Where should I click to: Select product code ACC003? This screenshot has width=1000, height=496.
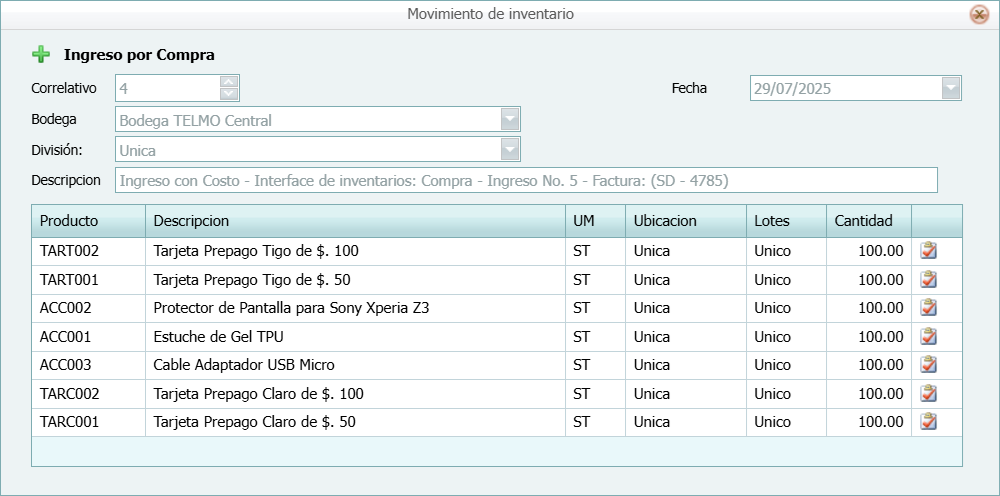tap(66, 365)
